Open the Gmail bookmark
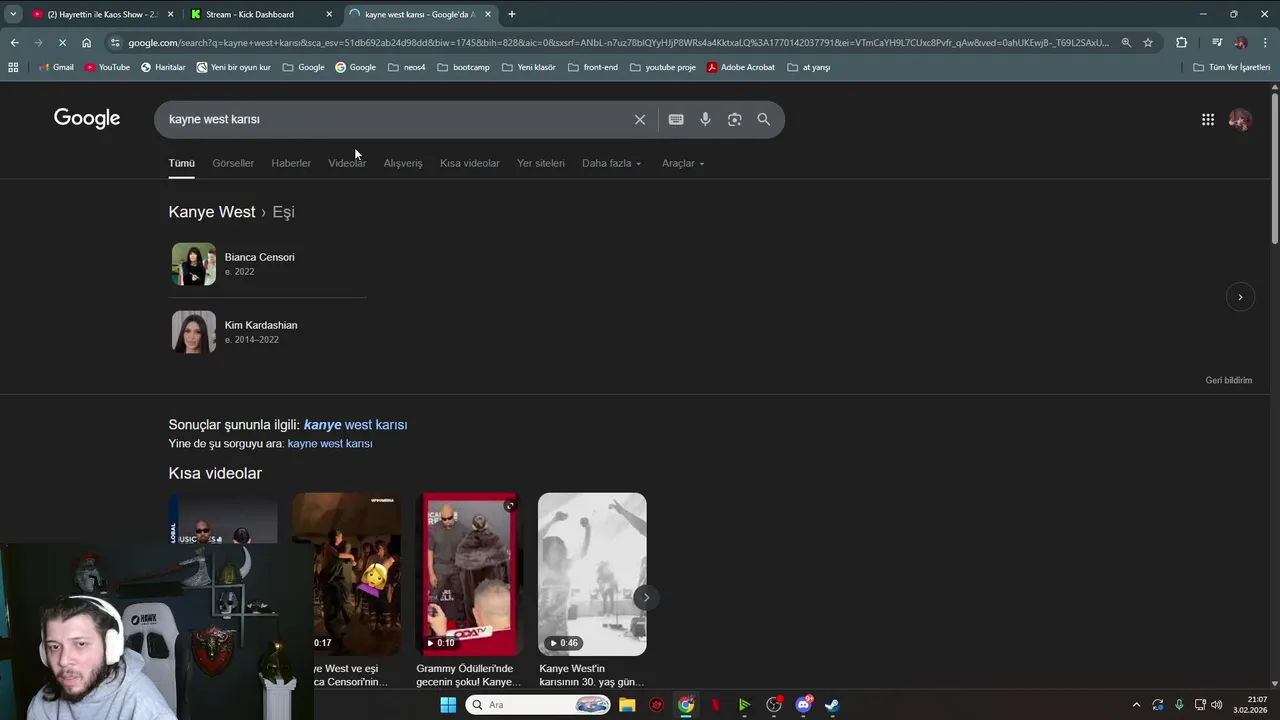 [56, 67]
